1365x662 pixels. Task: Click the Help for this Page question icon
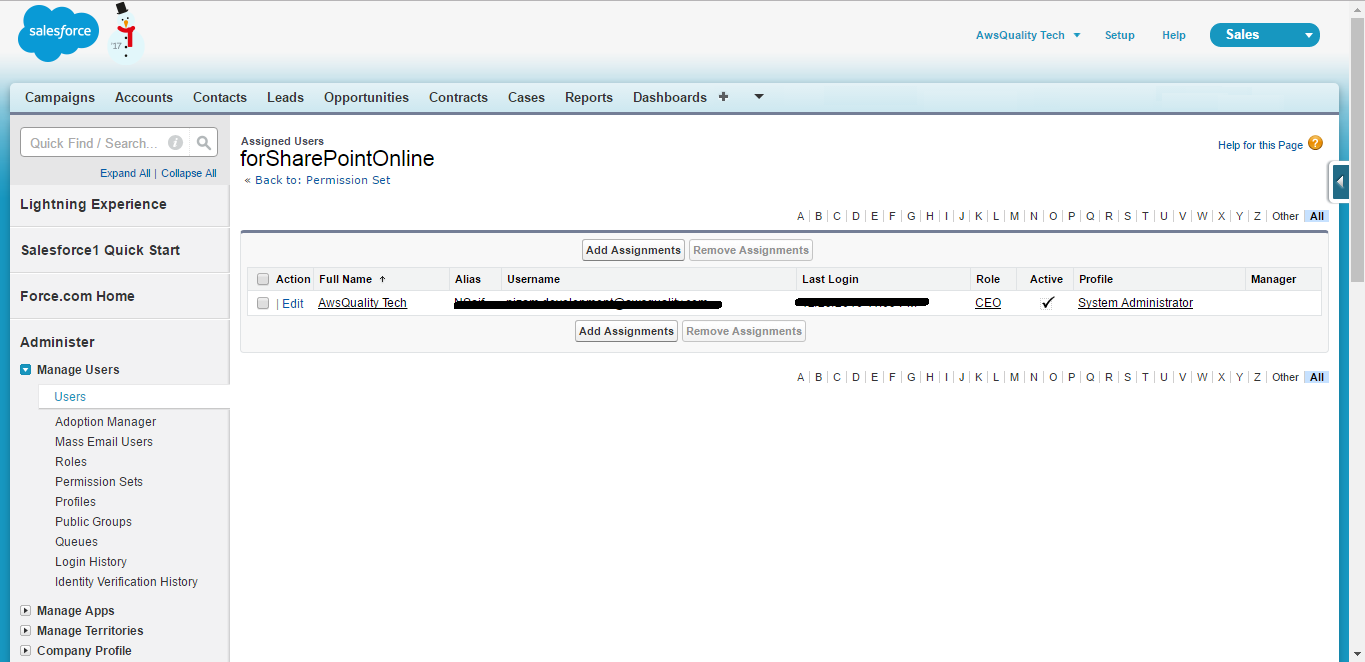pyautogui.click(x=1315, y=144)
